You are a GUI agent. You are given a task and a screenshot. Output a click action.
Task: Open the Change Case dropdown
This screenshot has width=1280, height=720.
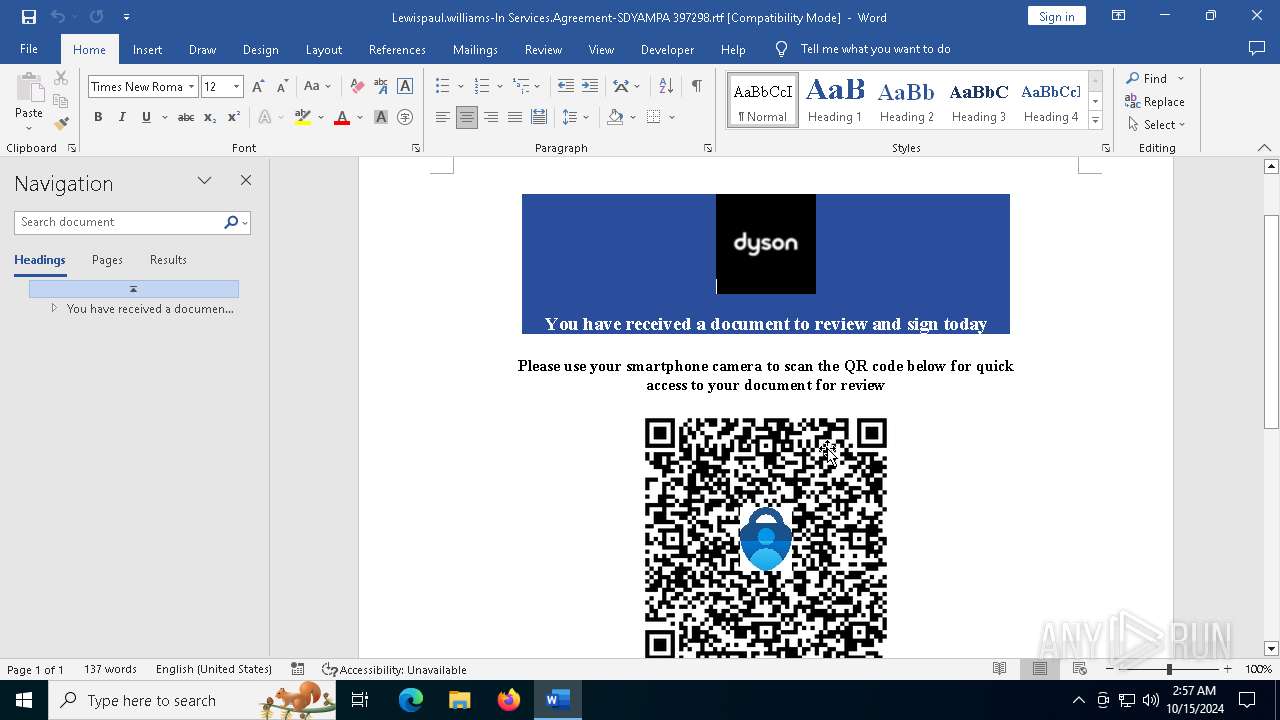coord(318,87)
